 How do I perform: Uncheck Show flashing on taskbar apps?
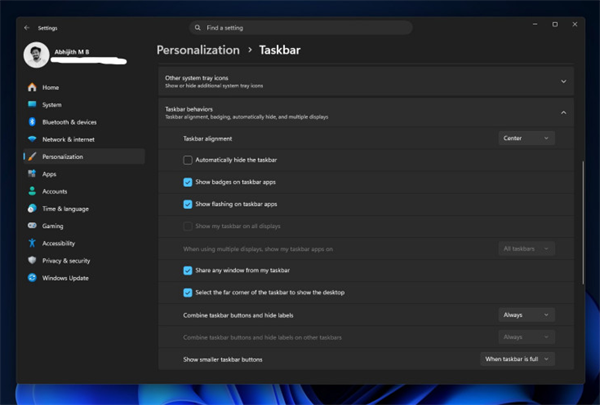click(x=188, y=204)
